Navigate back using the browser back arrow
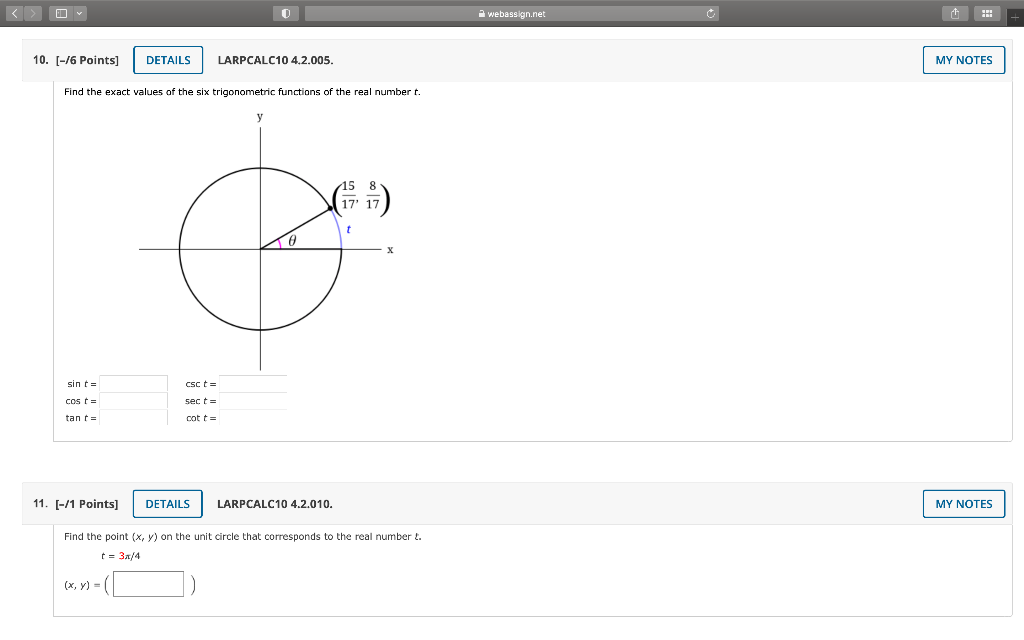 pyautogui.click(x=12, y=13)
